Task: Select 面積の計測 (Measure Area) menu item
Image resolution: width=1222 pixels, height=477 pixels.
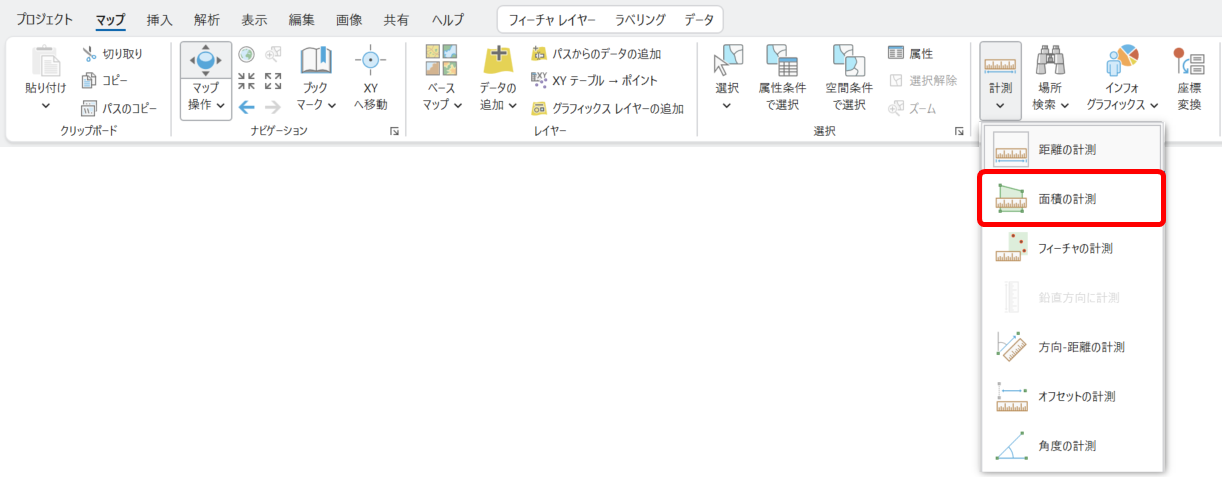Action: 1071,199
